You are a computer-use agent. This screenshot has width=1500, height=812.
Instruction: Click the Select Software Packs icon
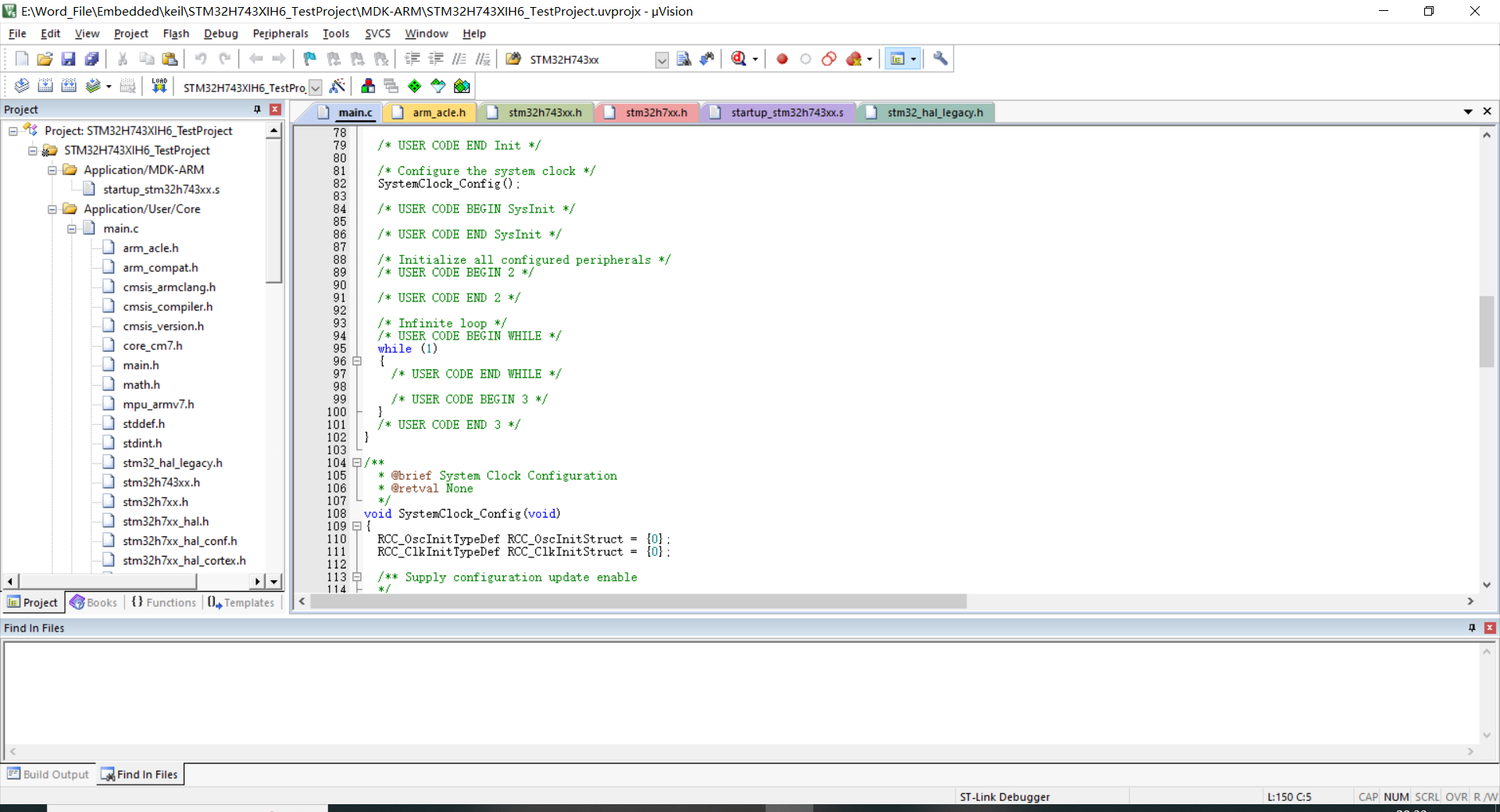pyautogui.click(x=438, y=86)
